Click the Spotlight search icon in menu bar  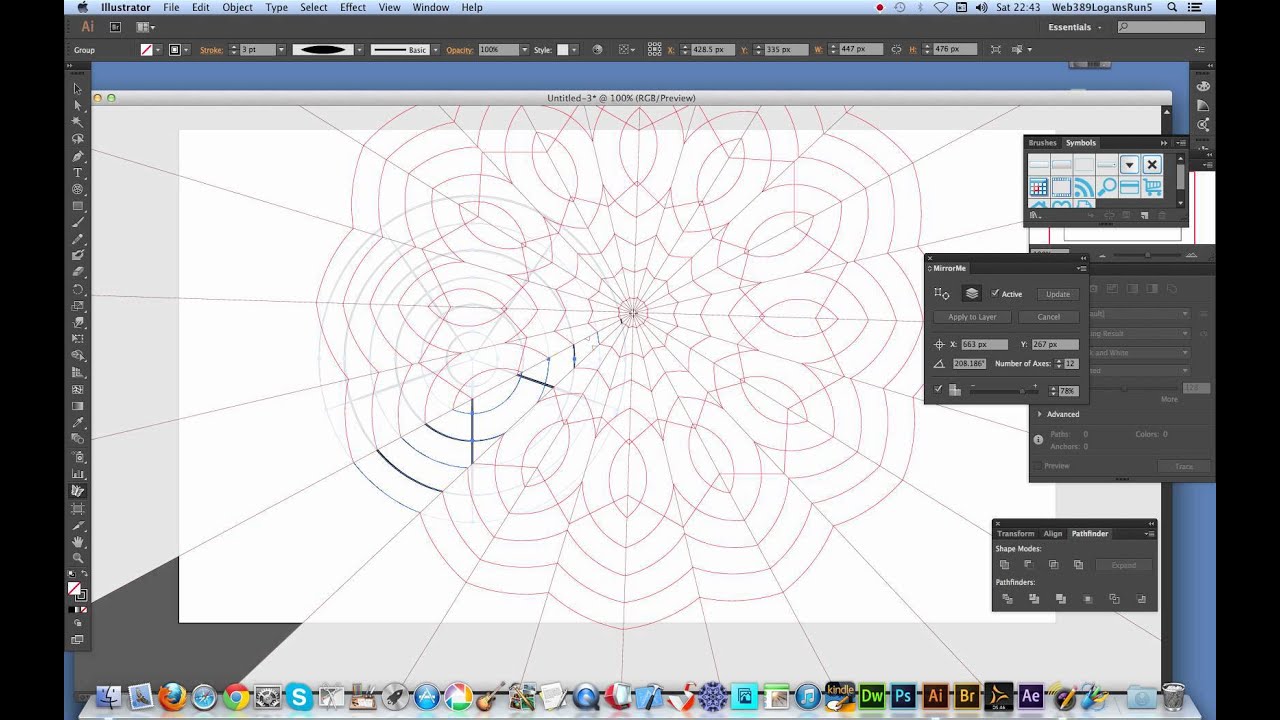point(1172,7)
